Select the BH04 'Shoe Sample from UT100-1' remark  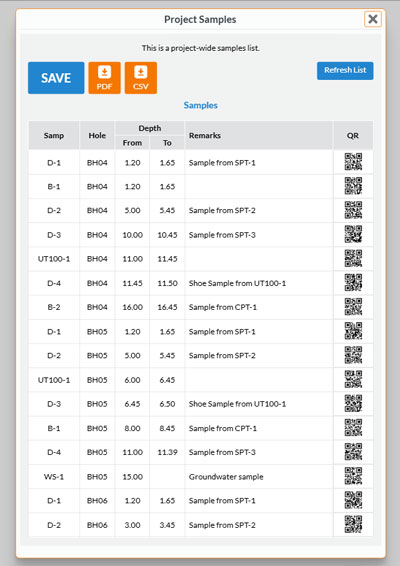[x=237, y=283]
